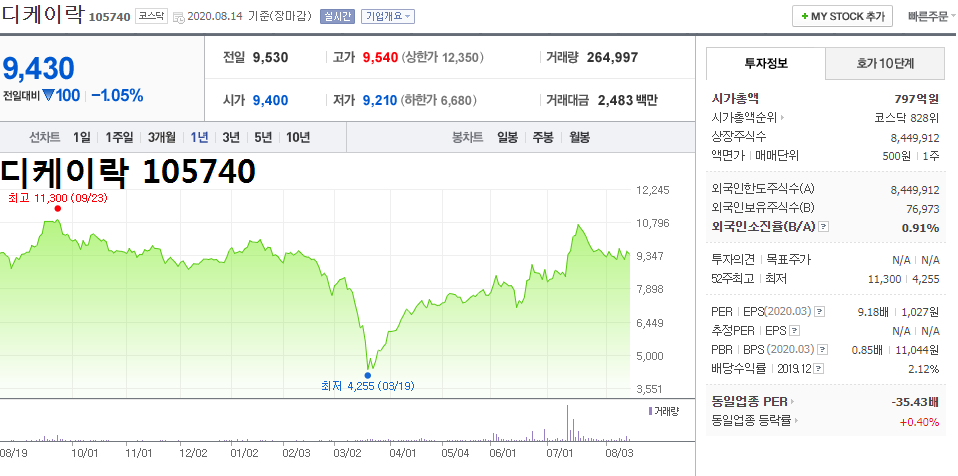958x476 pixels.
Task: Open the 동일업종 등락률 link
Action: 751,421
